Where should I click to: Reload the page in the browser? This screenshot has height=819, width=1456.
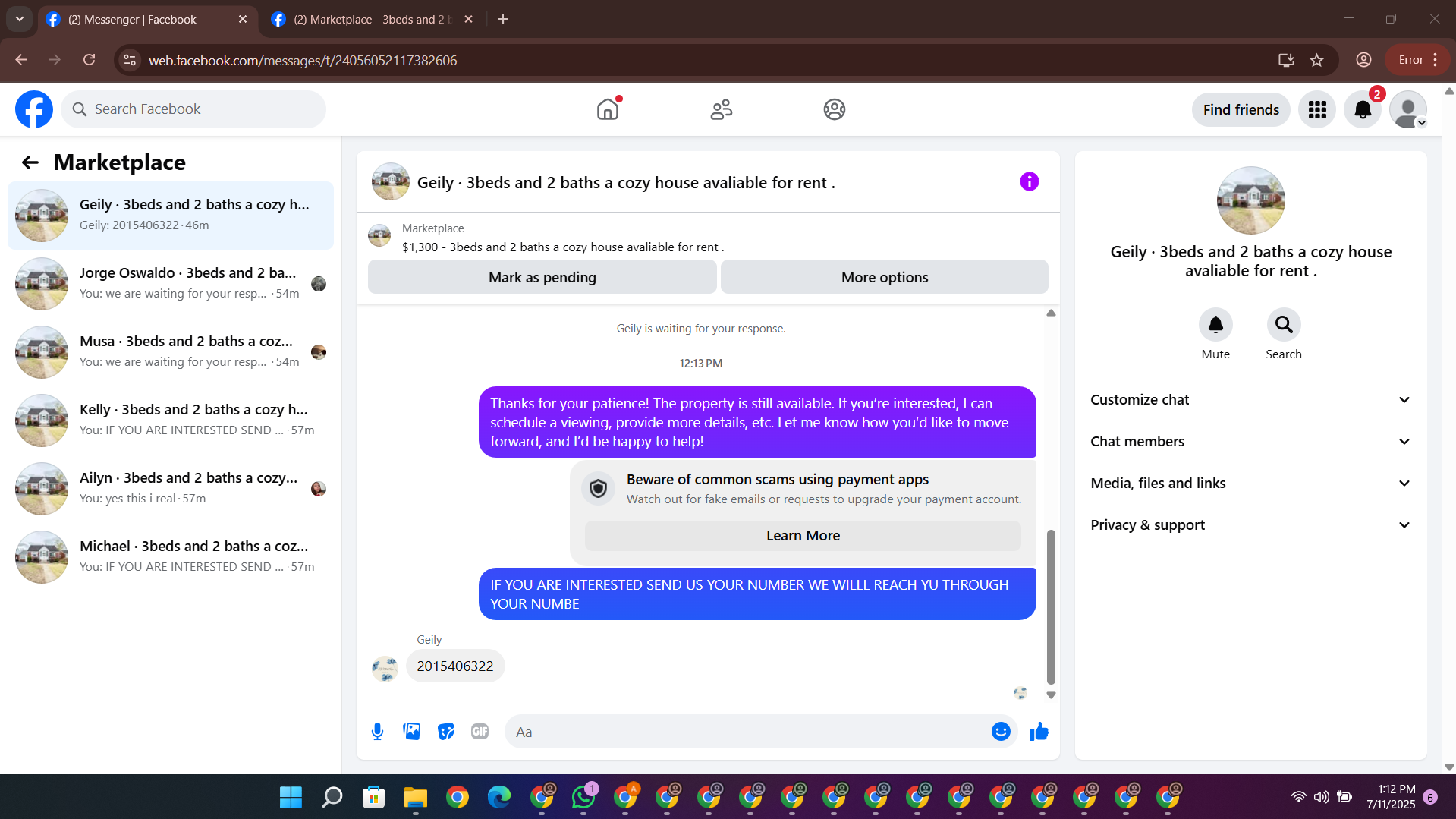click(x=90, y=60)
